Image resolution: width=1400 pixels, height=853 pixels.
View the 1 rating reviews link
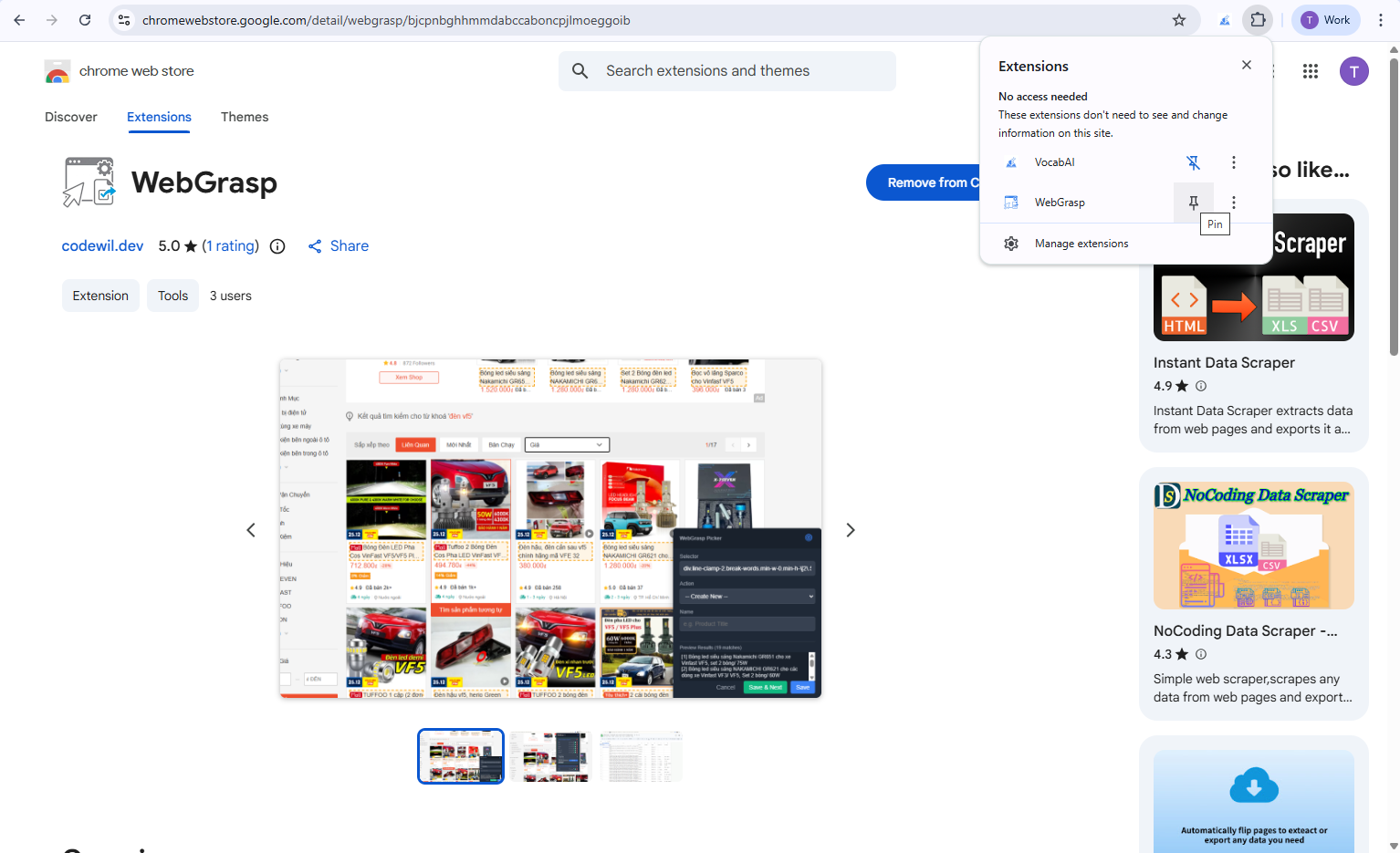pos(231,245)
